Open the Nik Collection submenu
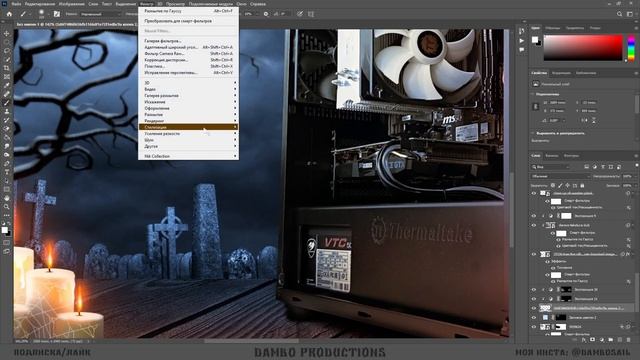The height and width of the screenshot is (360, 640). (x=188, y=156)
